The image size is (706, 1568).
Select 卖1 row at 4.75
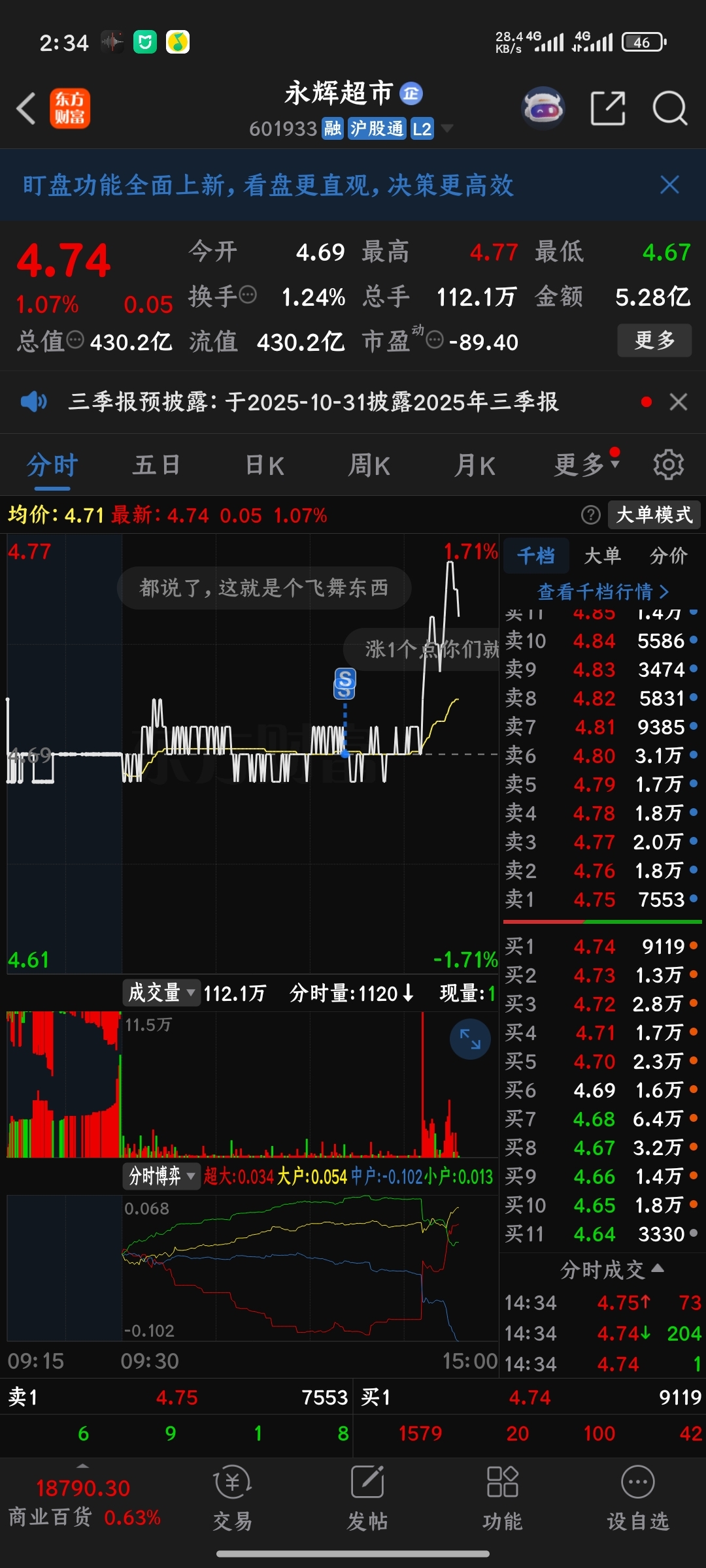click(602, 900)
